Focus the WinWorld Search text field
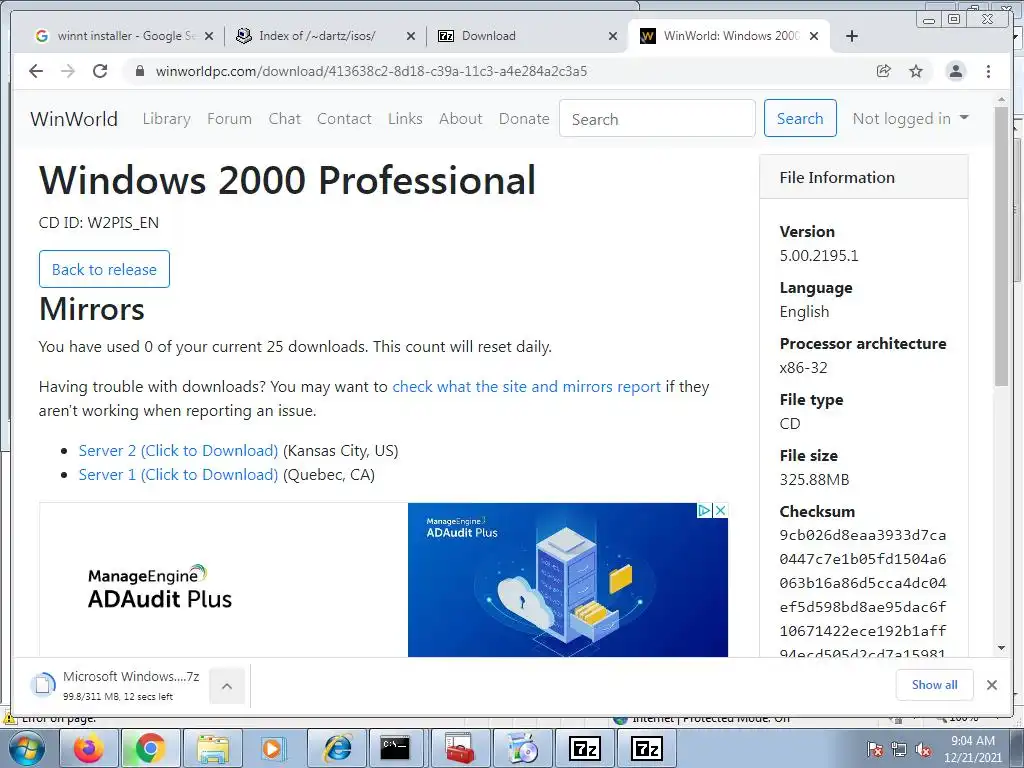Viewport: 1024px width, 768px height. pyautogui.click(x=657, y=119)
